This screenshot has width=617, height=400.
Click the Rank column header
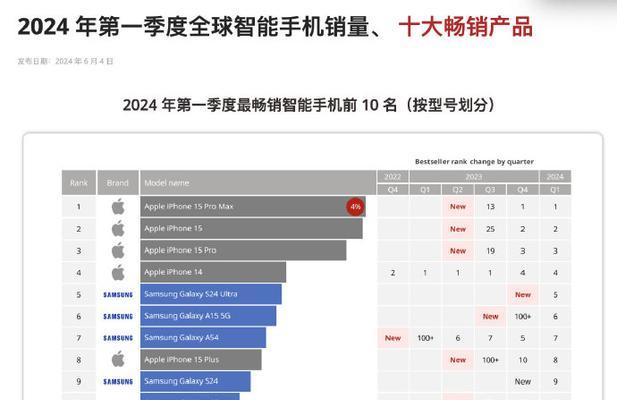click(x=79, y=183)
